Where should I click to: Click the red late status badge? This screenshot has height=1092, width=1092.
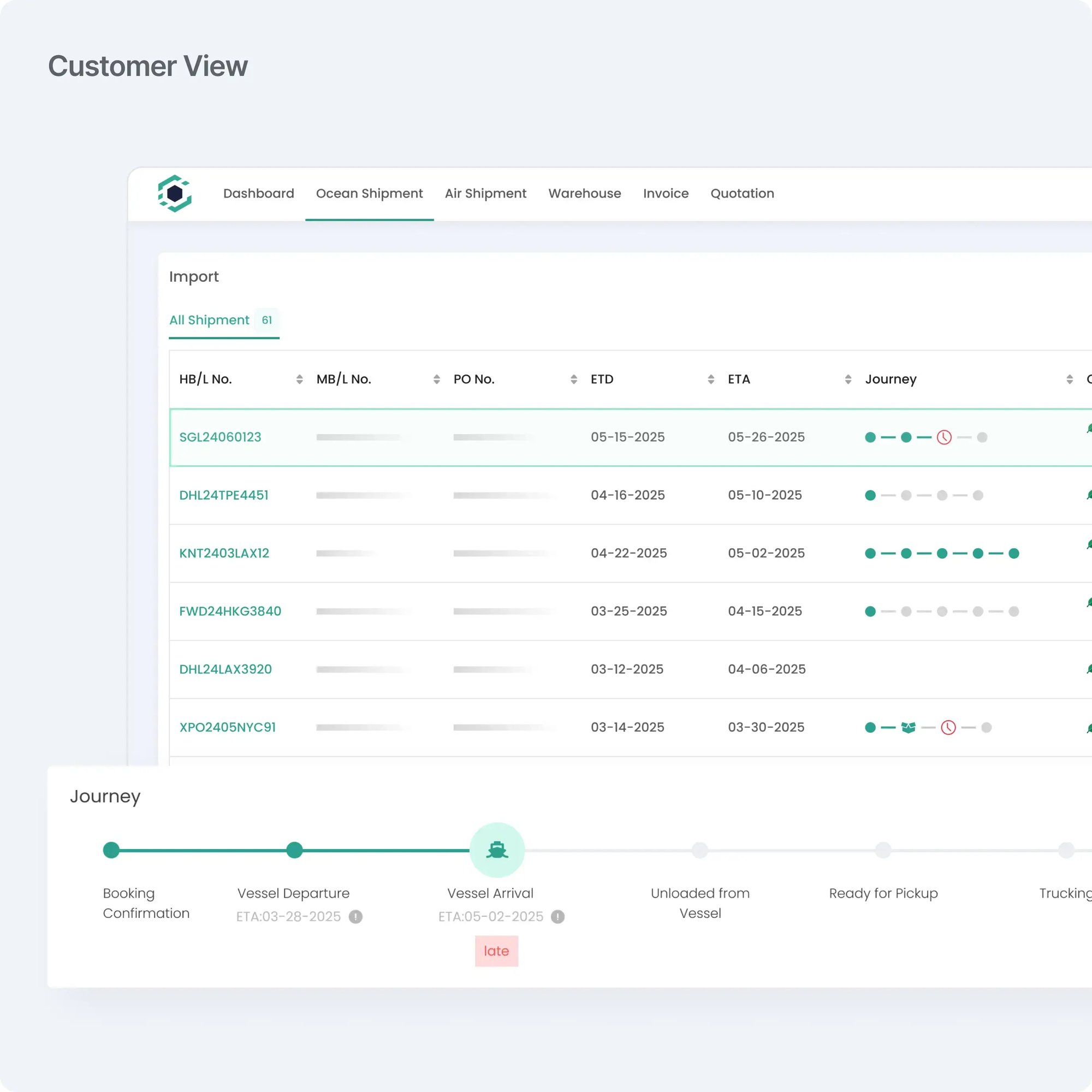496,951
